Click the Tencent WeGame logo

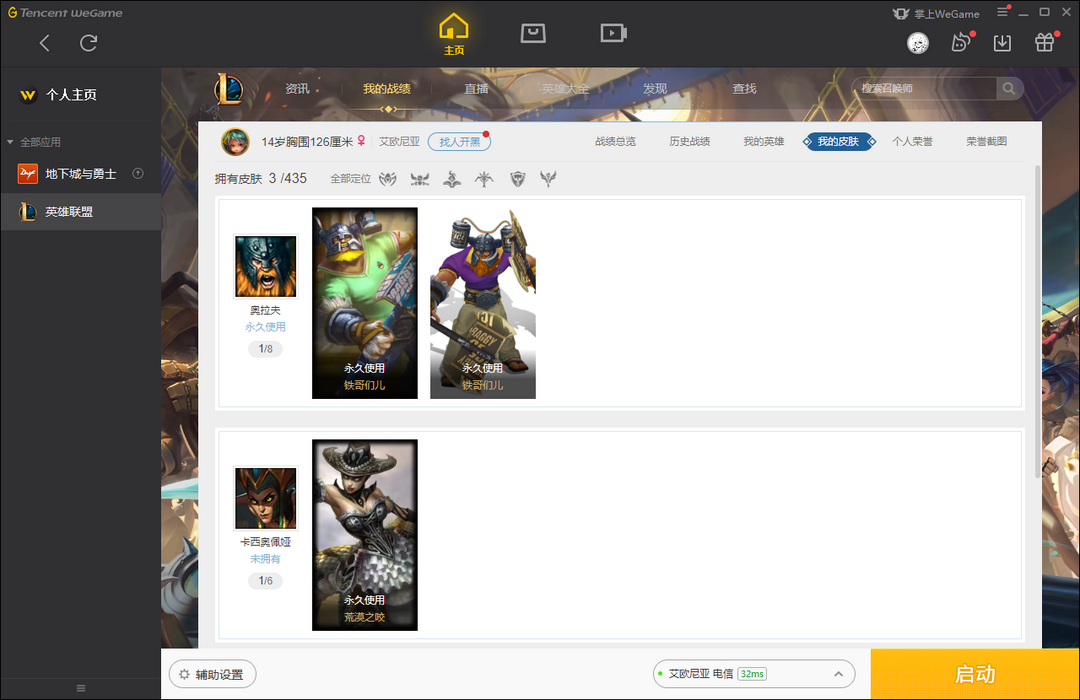pos(65,12)
